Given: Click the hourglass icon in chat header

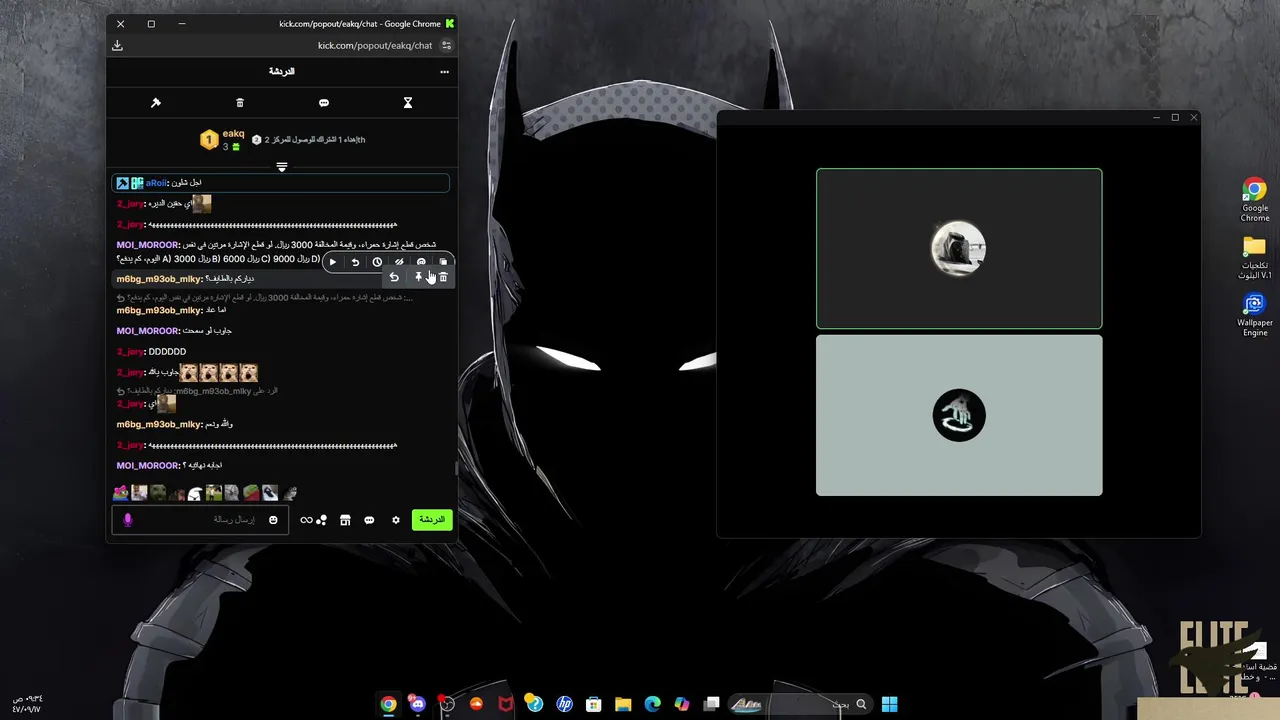Looking at the screenshot, I should tap(408, 103).
